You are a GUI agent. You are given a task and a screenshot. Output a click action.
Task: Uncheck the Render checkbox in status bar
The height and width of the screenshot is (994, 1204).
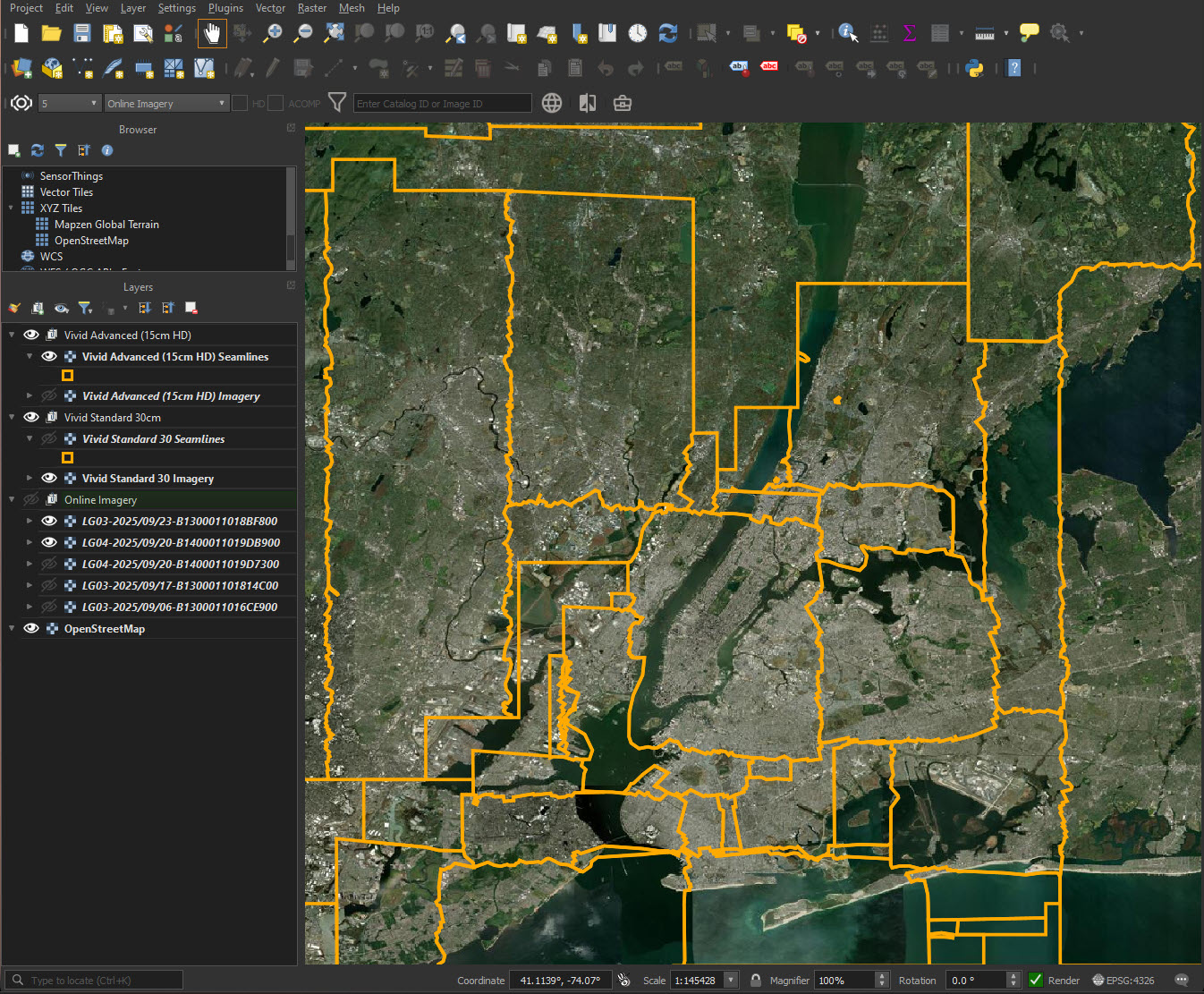coord(1036,980)
